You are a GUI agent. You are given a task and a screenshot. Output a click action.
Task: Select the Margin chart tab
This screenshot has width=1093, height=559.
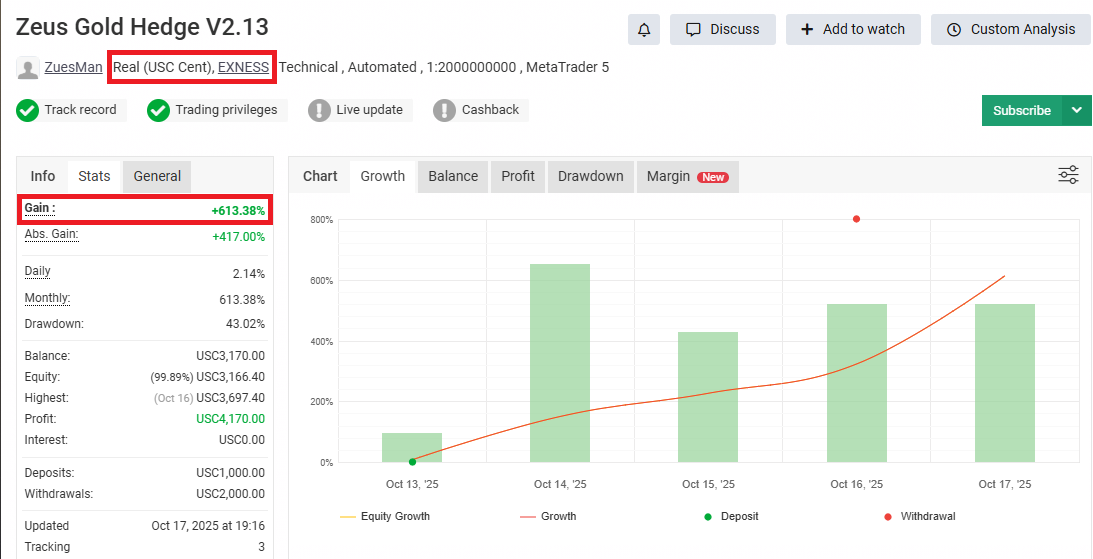(x=686, y=176)
